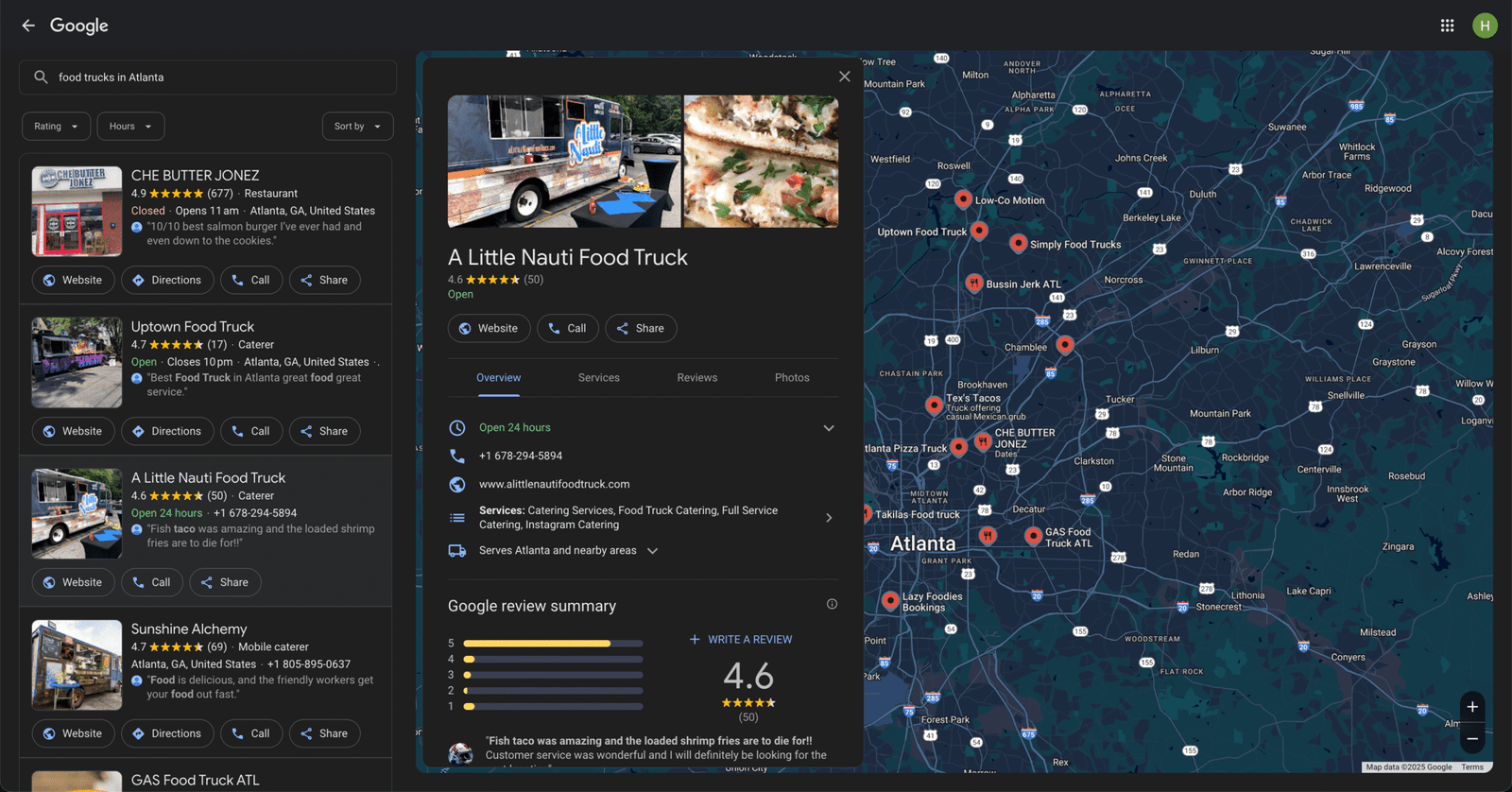Viewport: 1512px width, 792px height.
Task: Click the reviewer avatar in review summary
Action: tap(460, 753)
